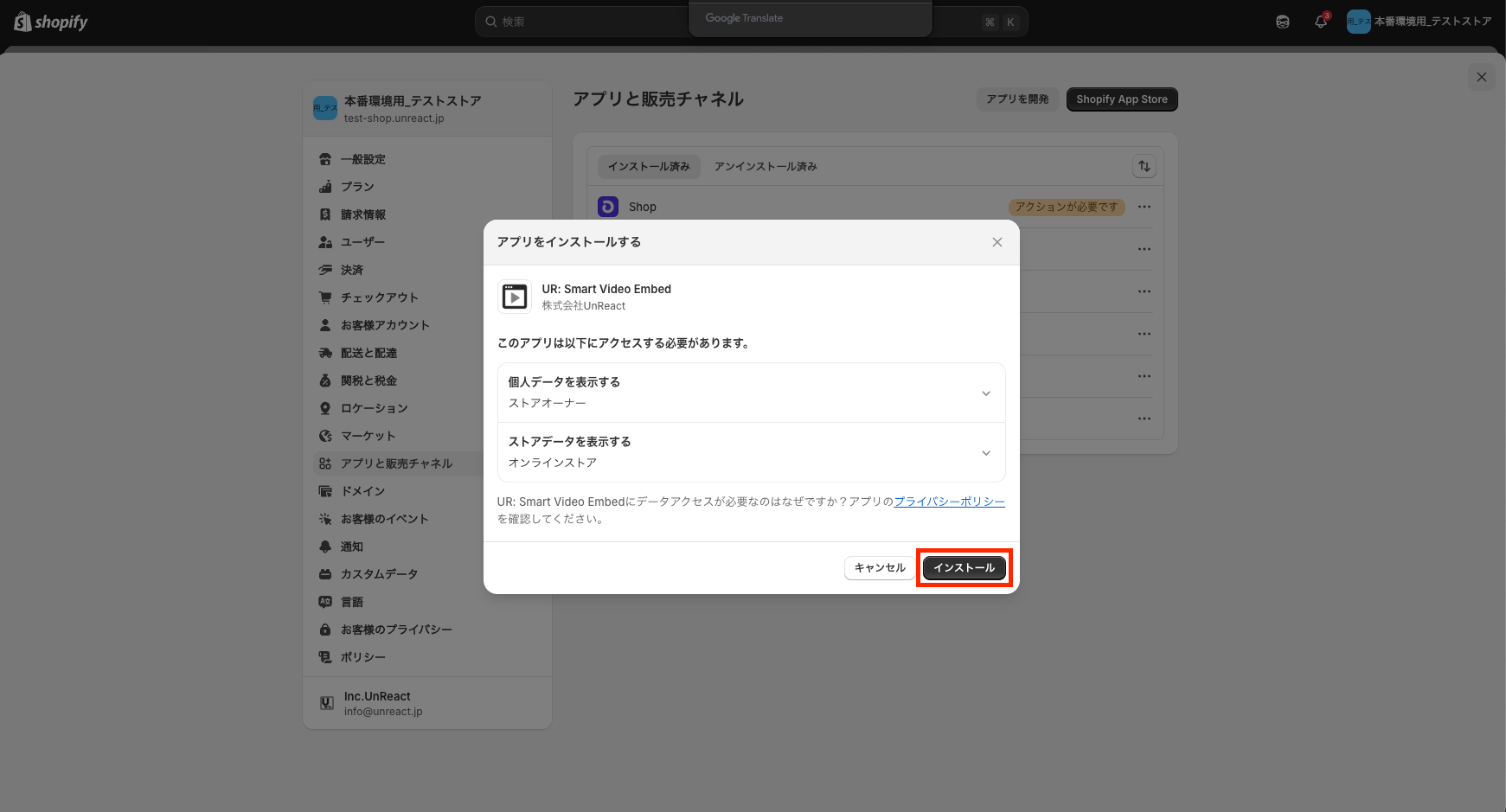Click the UR: Smart Video Embed app icon
The image size is (1506, 812).
pyautogui.click(x=515, y=297)
